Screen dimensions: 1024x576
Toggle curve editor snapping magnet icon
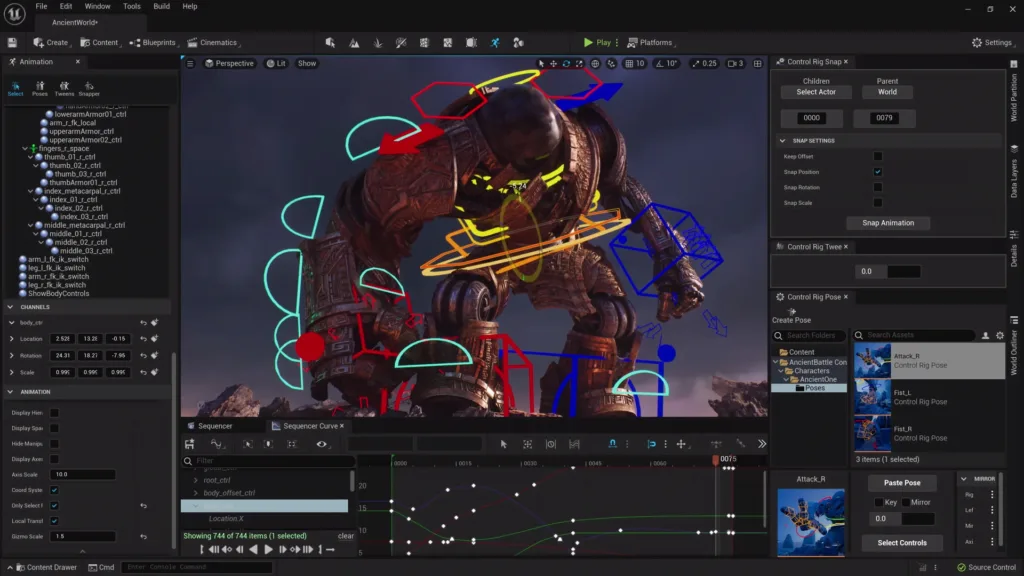click(612, 444)
